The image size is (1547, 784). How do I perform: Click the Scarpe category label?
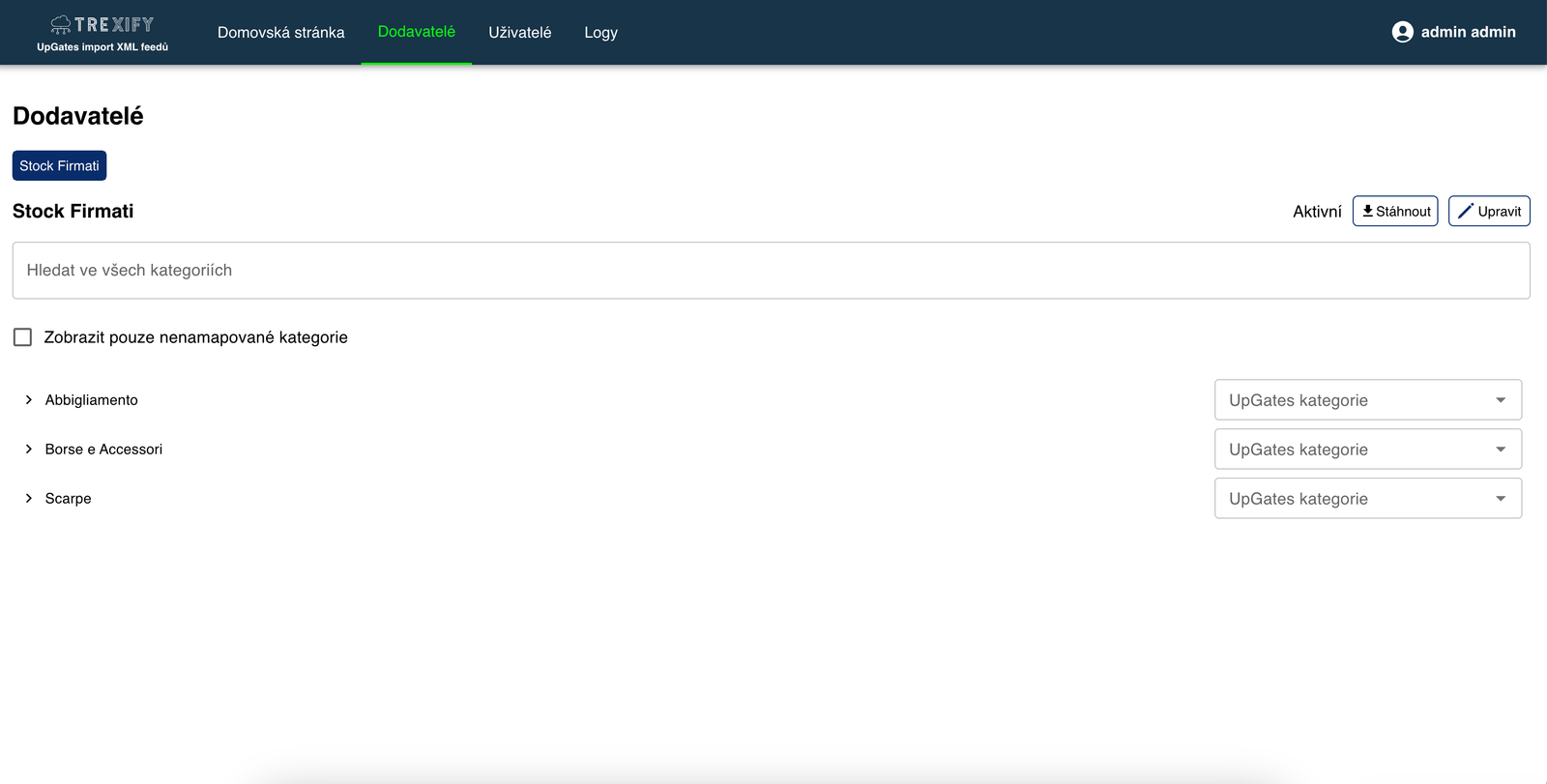click(69, 499)
